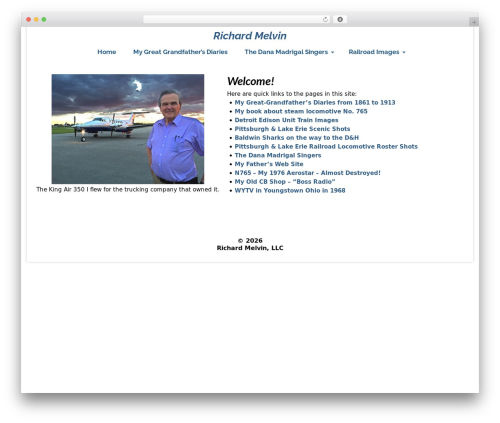Open a new browser tab with plus icon
This screenshot has height=423, width=500.
pyautogui.click(x=474, y=22)
